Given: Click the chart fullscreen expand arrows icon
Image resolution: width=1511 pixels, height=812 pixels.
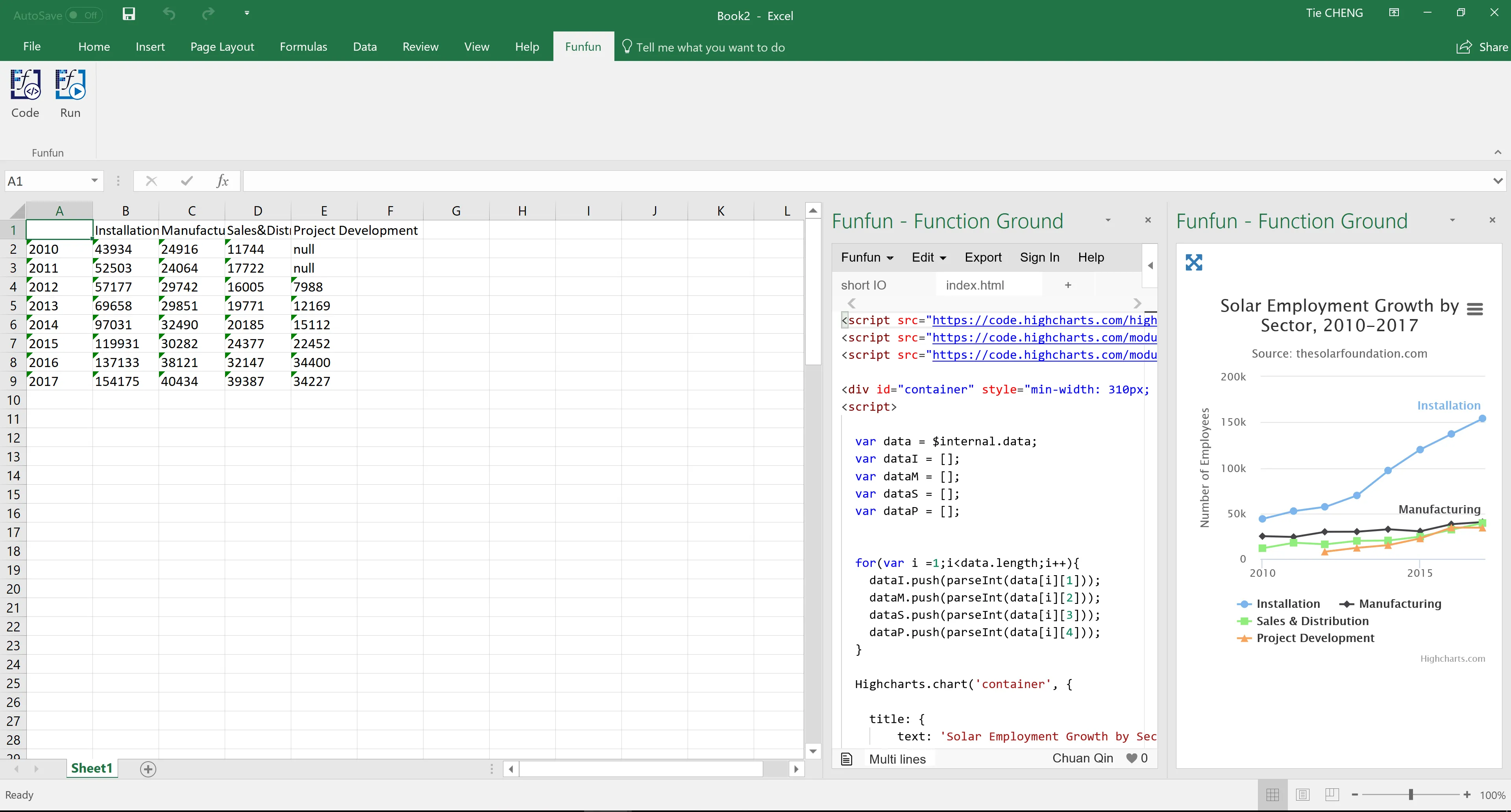Looking at the screenshot, I should pos(1194,262).
